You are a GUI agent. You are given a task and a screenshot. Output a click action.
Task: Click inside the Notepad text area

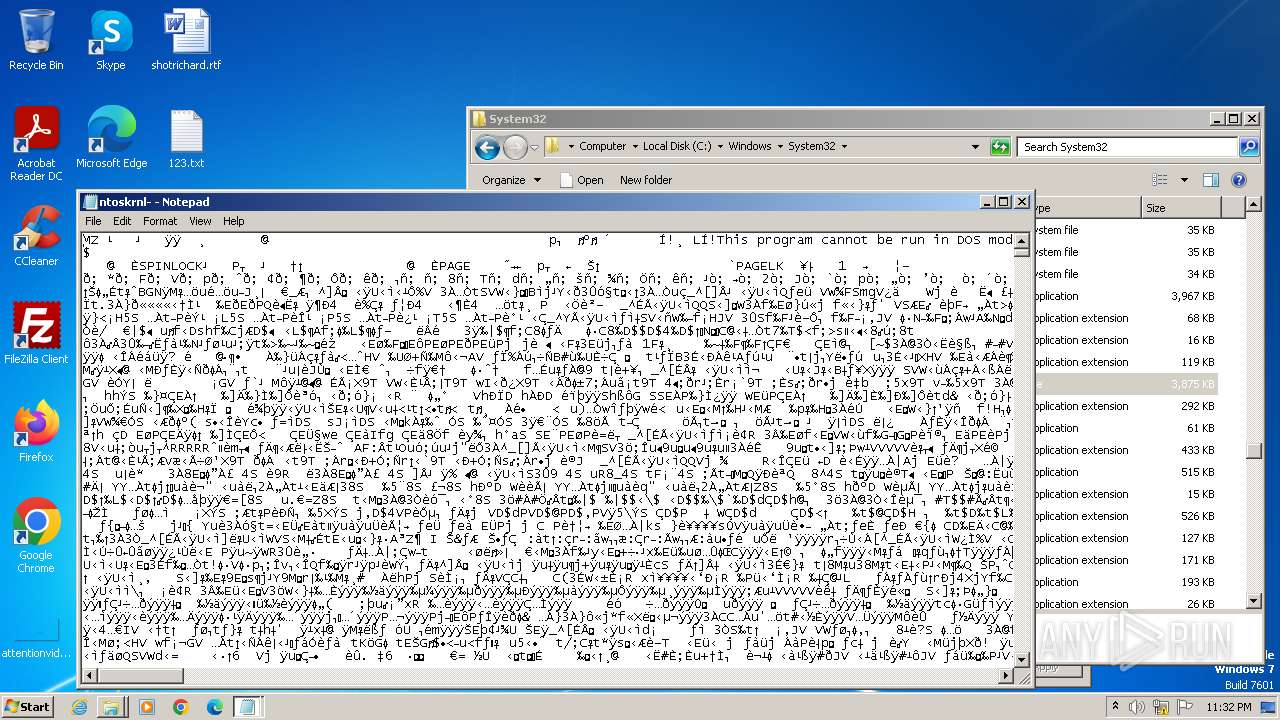point(547,450)
